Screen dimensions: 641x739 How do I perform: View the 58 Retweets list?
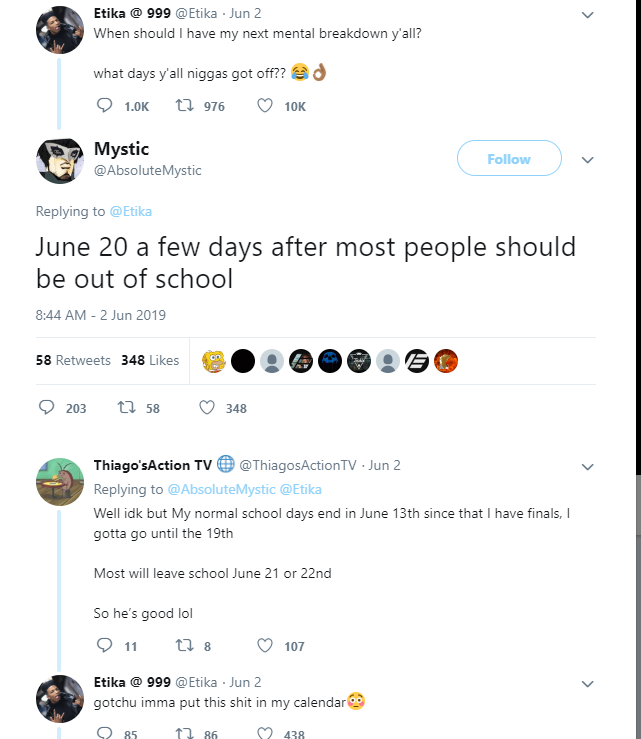click(x=73, y=361)
